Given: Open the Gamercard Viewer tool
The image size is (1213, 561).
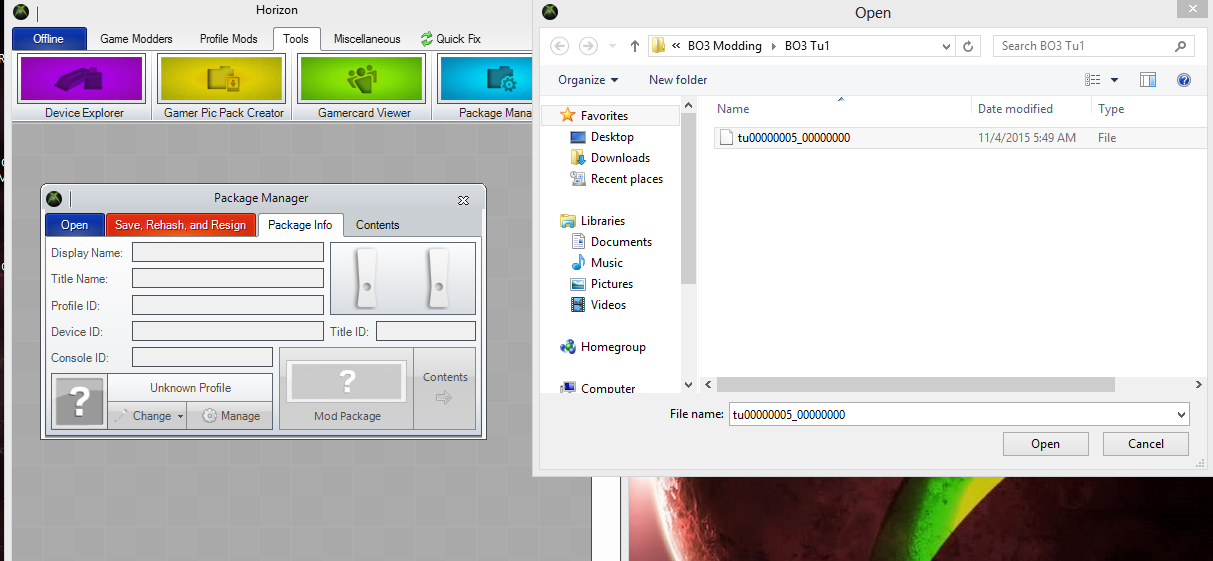Looking at the screenshot, I should 362,87.
